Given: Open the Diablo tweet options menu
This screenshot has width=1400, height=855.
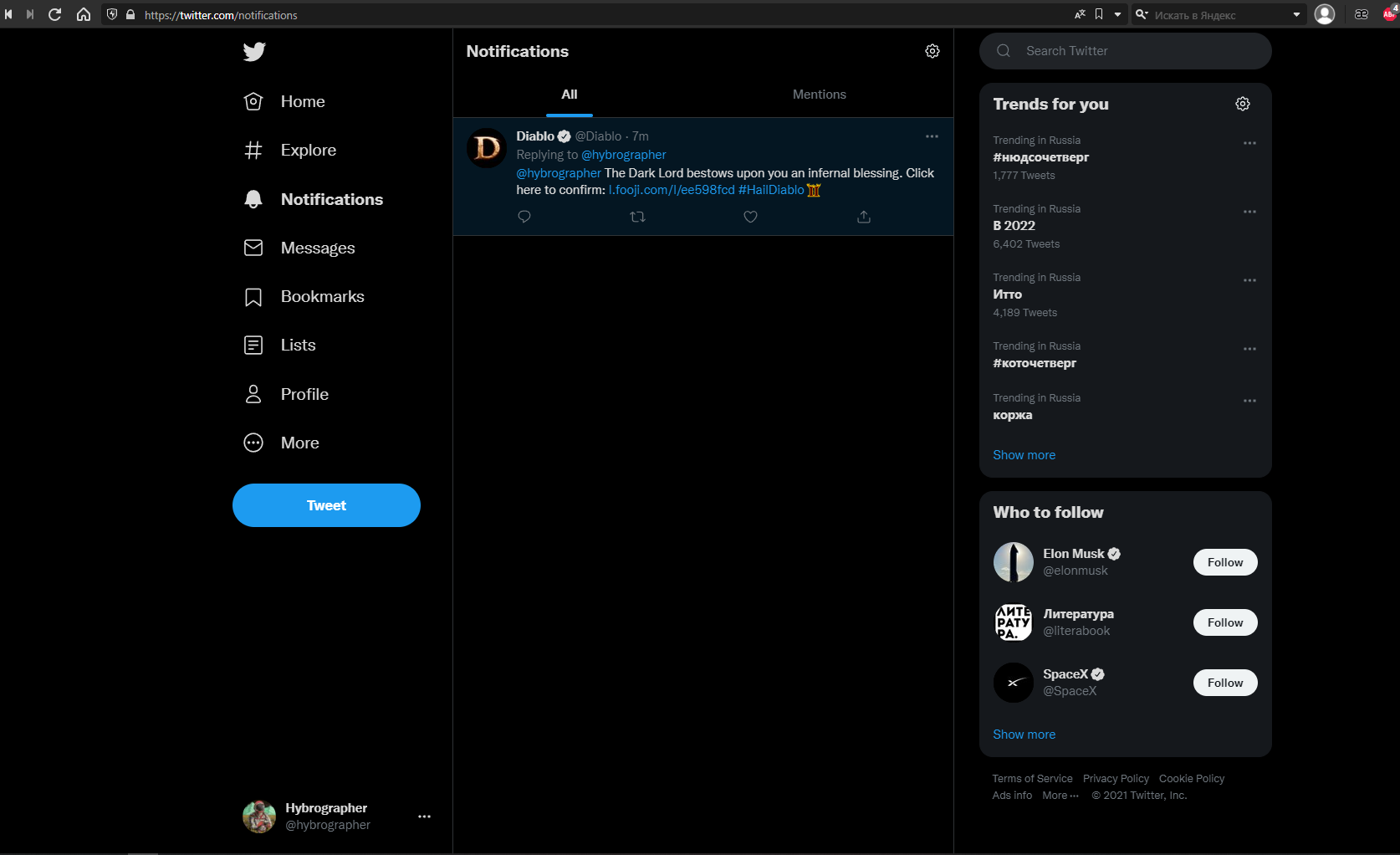Looking at the screenshot, I should click(932, 136).
